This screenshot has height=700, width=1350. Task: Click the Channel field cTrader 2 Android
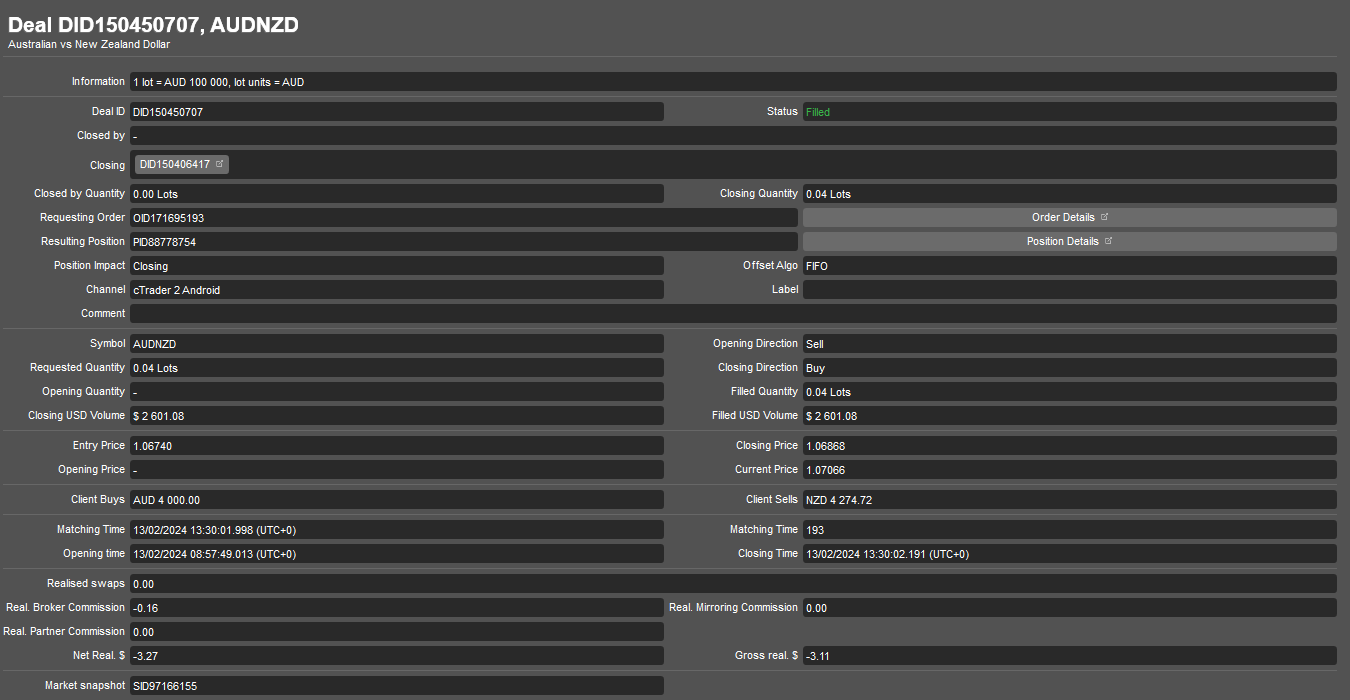pos(396,290)
